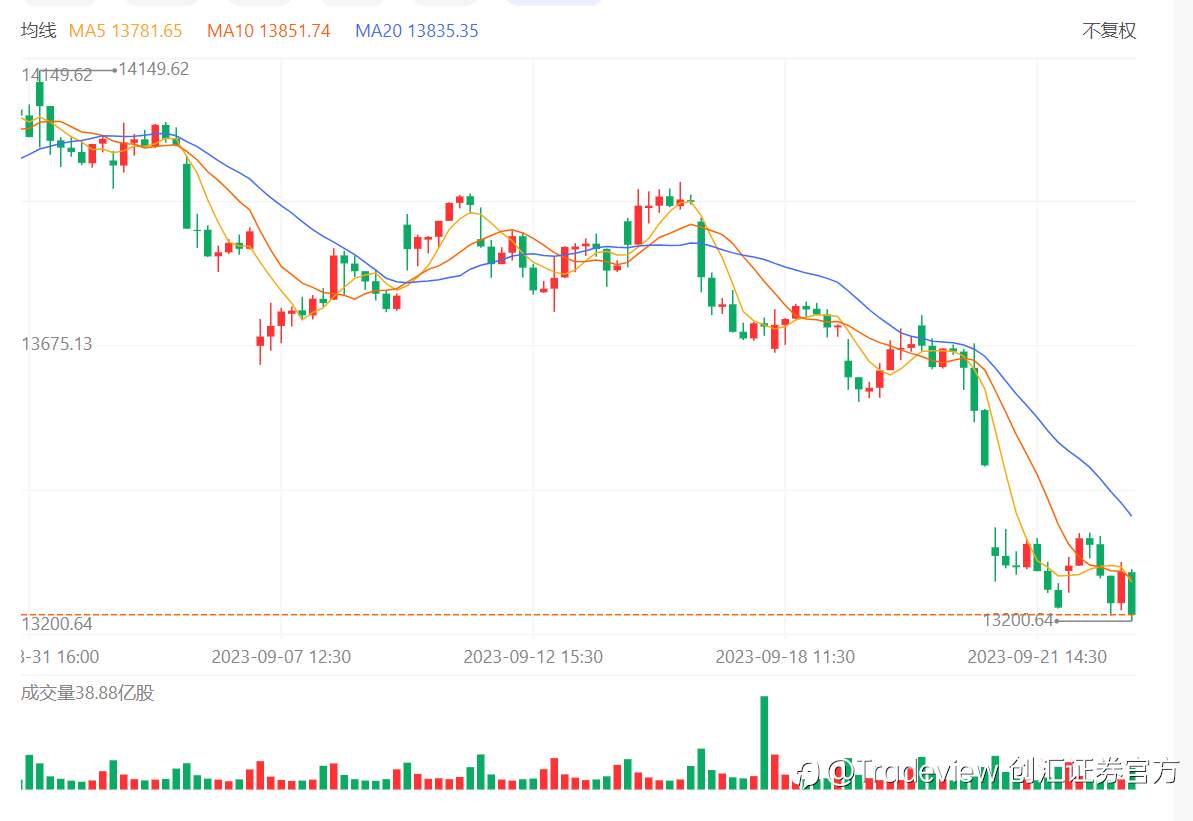Click the 成交量38.88亿股 volume label
Screen dimensions: 1193x821
tap(87, 693)
